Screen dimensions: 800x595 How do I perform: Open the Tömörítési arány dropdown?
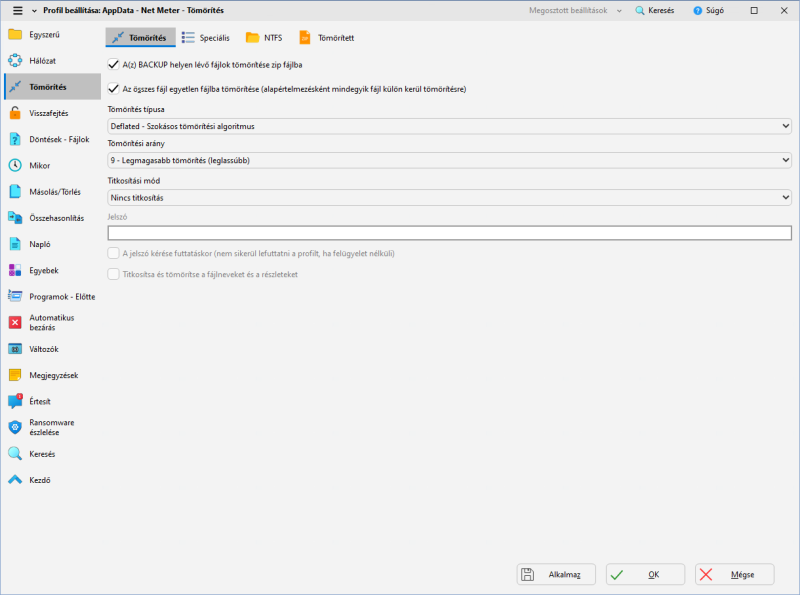pos(449,160)
